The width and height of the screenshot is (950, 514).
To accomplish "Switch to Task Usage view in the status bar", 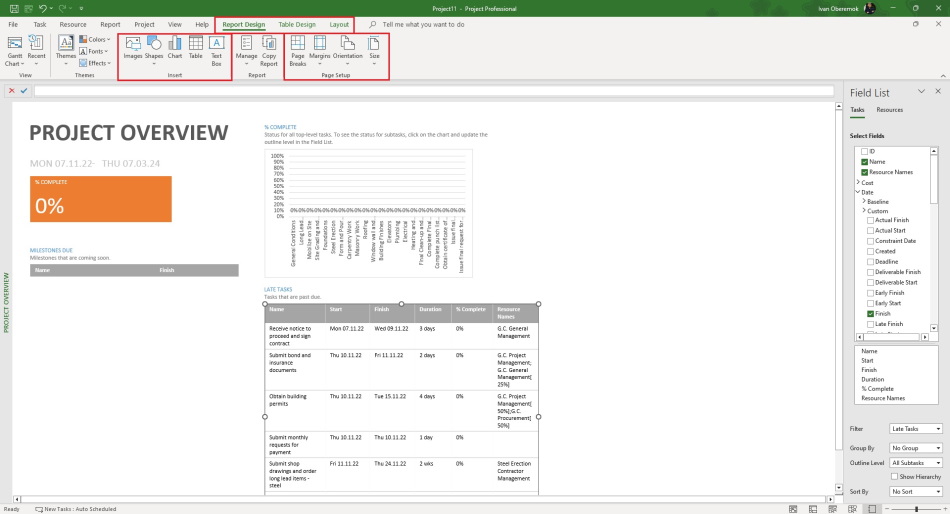I will pyautogui.click(x=813, y=509).
